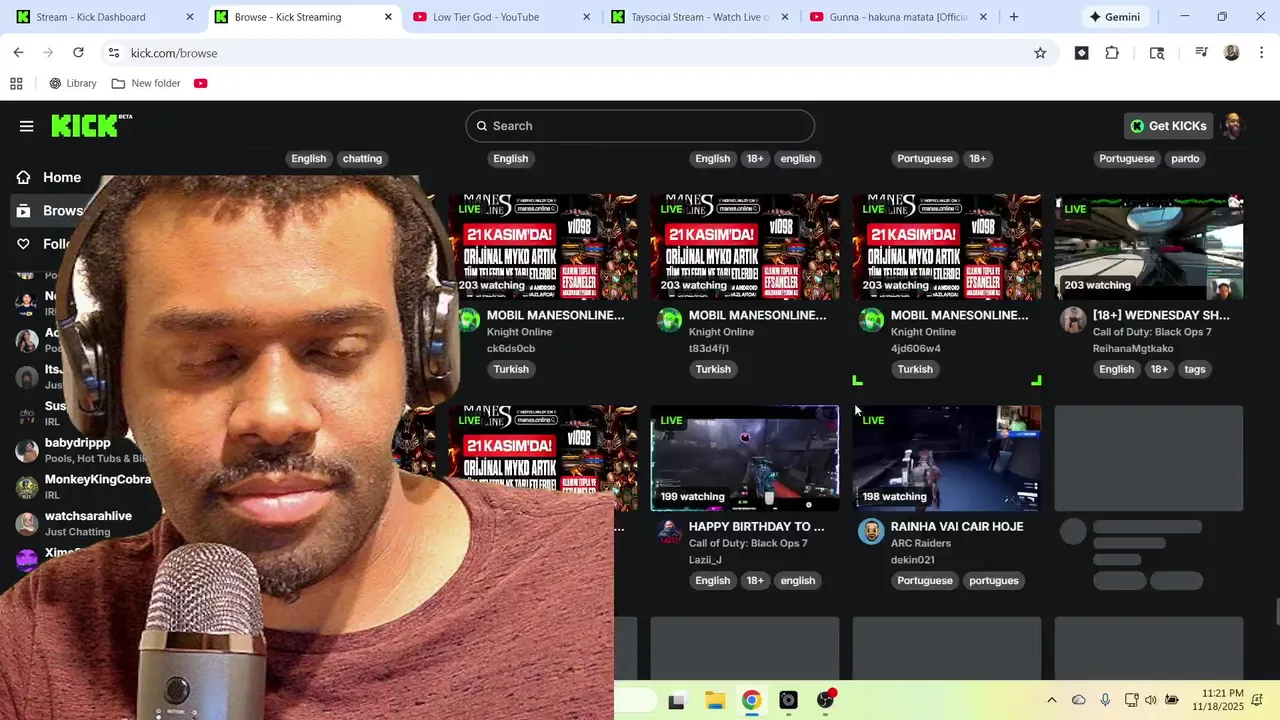Open the 198 watching stream thumbnail

point(947,458)
